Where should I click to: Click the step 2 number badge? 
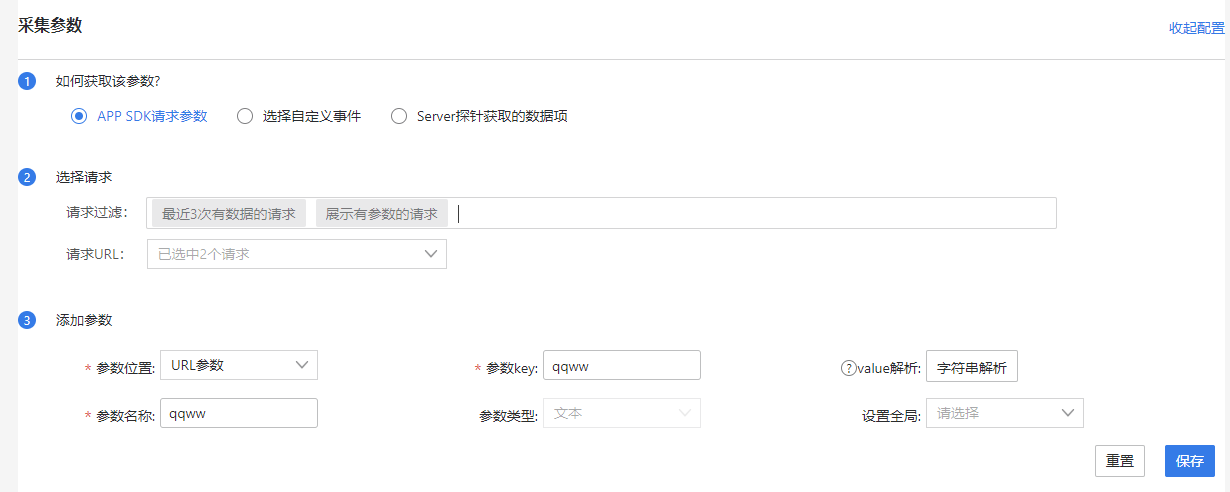(27, 177)
